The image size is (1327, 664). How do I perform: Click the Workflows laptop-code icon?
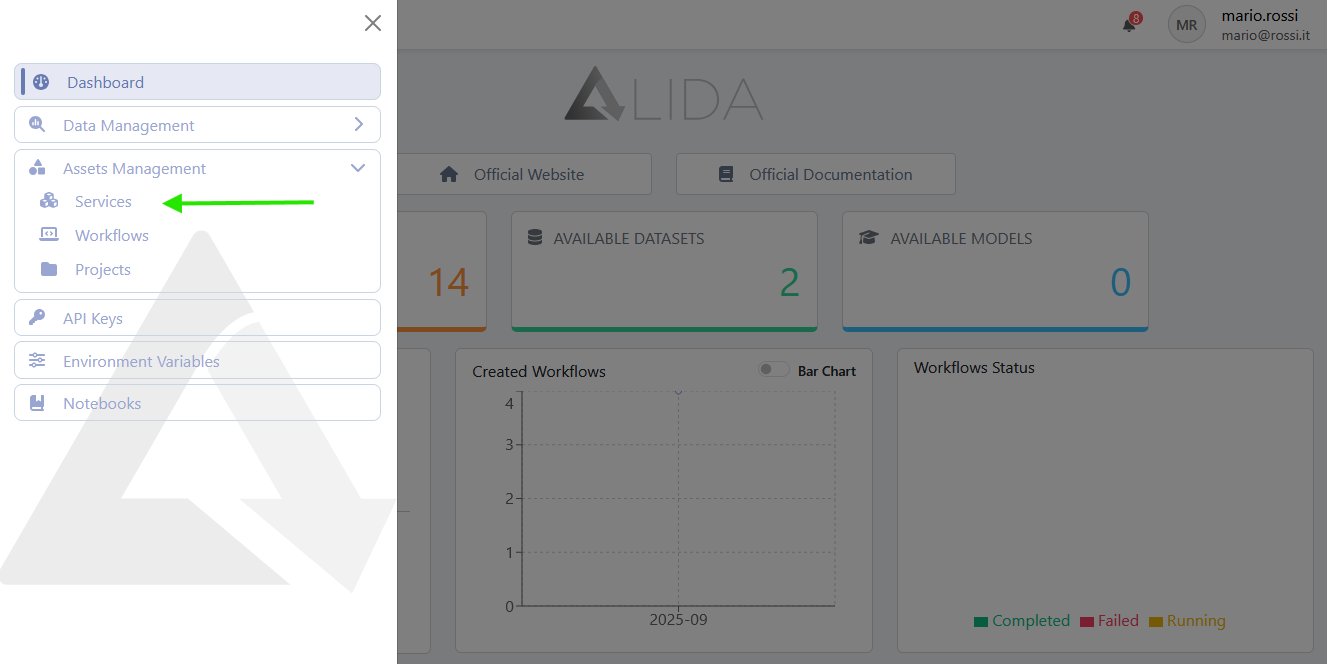pos(49,235)
